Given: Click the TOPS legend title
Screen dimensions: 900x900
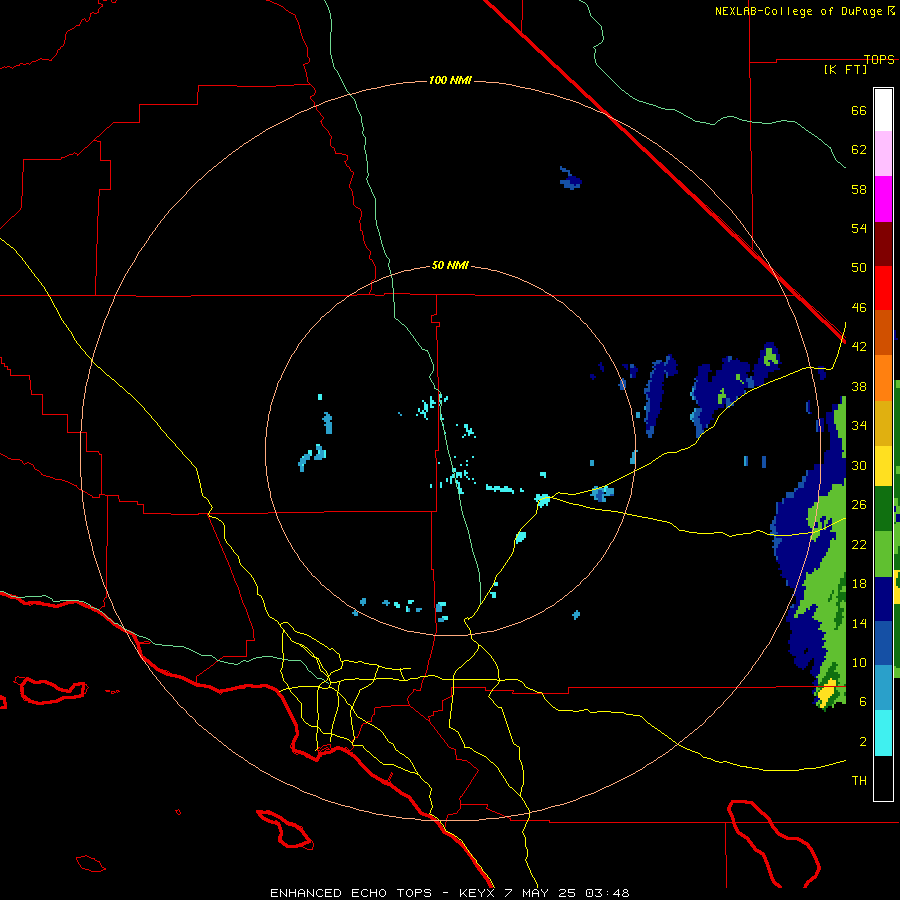Looking at the screenshot, I should coord(879,59).
